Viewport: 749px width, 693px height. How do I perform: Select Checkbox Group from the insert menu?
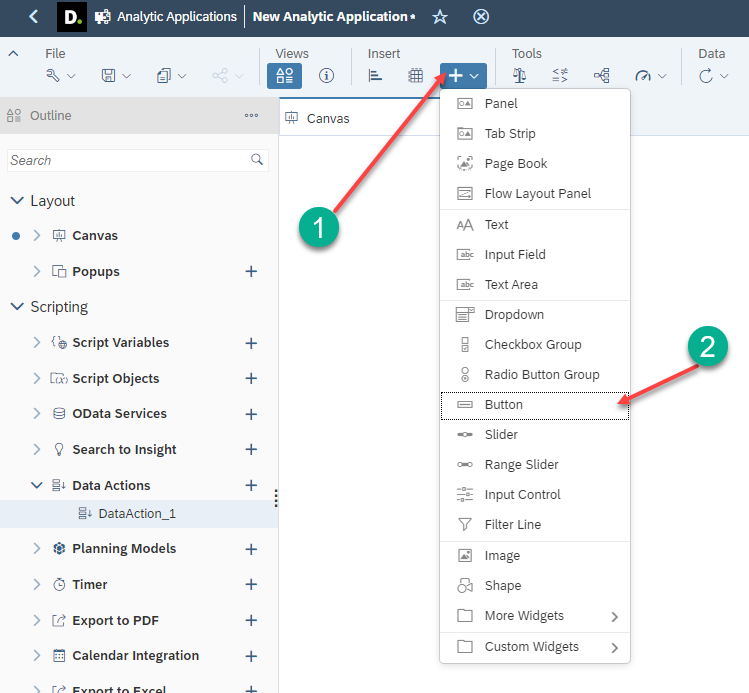point(532,344)
